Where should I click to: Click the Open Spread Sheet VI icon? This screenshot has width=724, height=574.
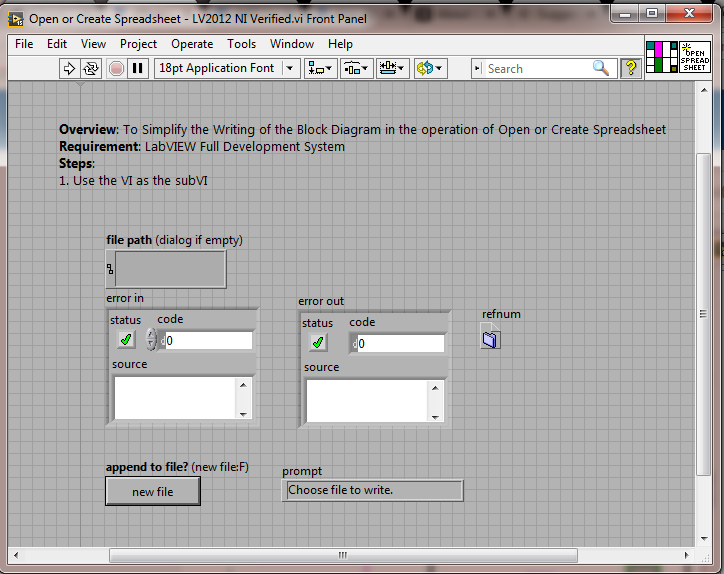[x=693, y=57]
